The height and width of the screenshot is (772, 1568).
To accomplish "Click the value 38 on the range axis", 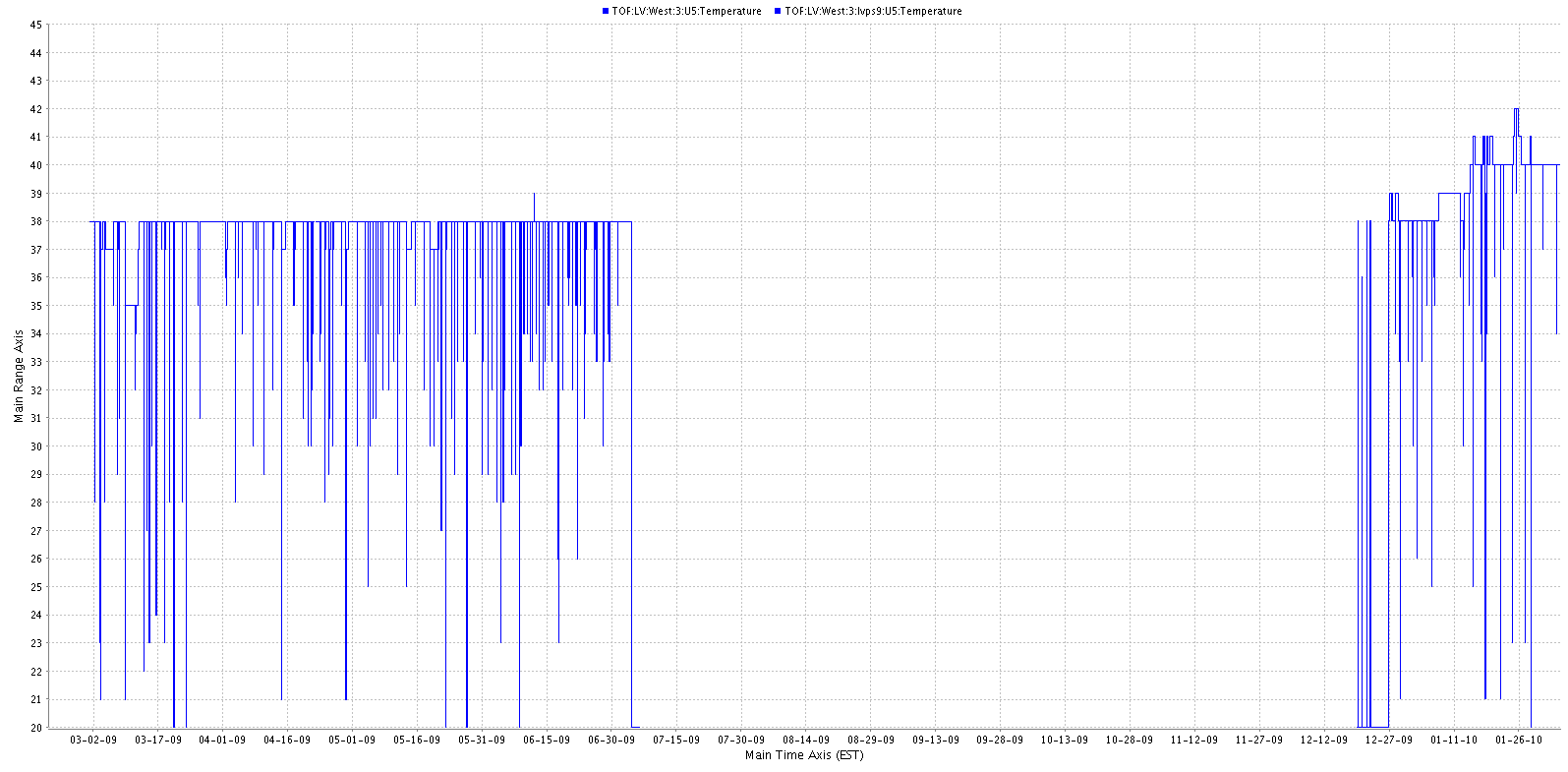I will pyautogui.click(x=35, y=221).
